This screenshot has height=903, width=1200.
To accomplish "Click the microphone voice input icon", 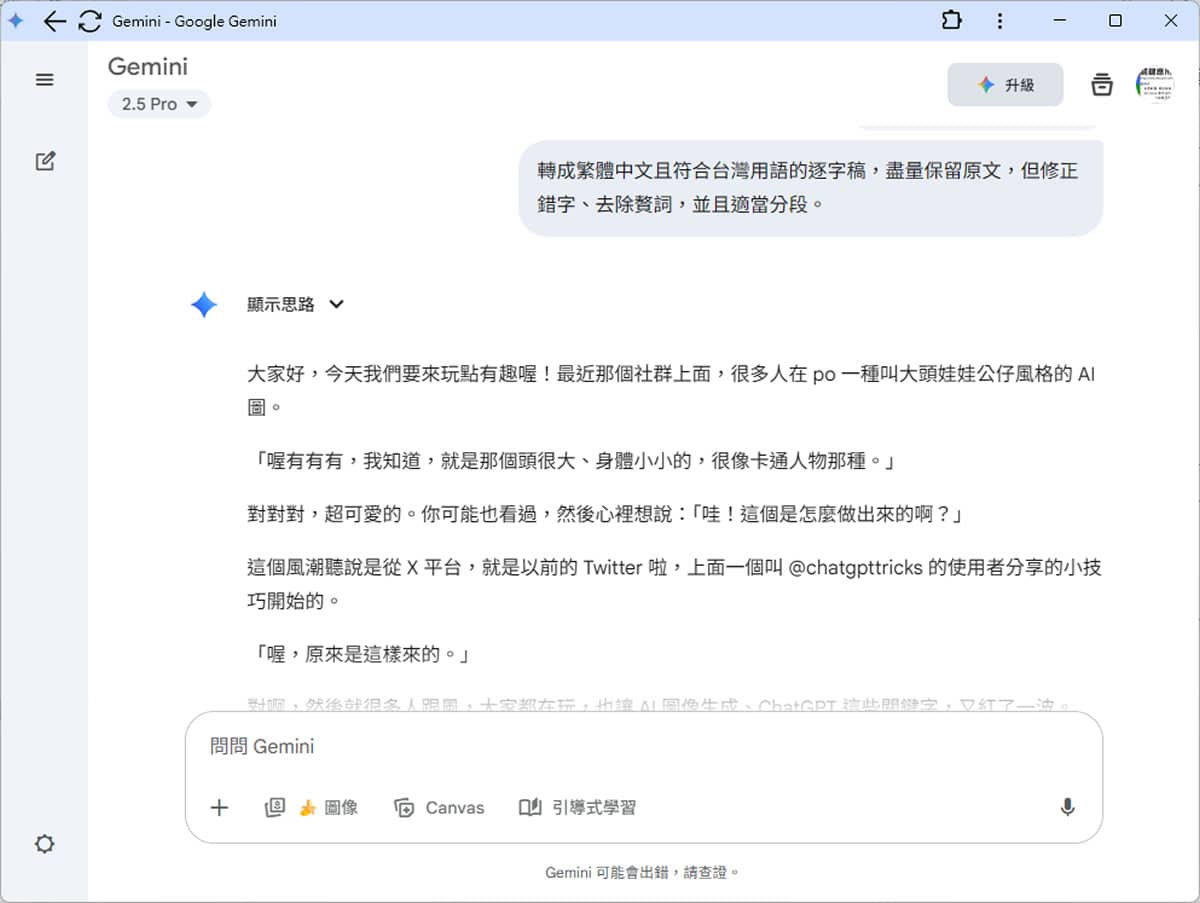I will 1067,807.
